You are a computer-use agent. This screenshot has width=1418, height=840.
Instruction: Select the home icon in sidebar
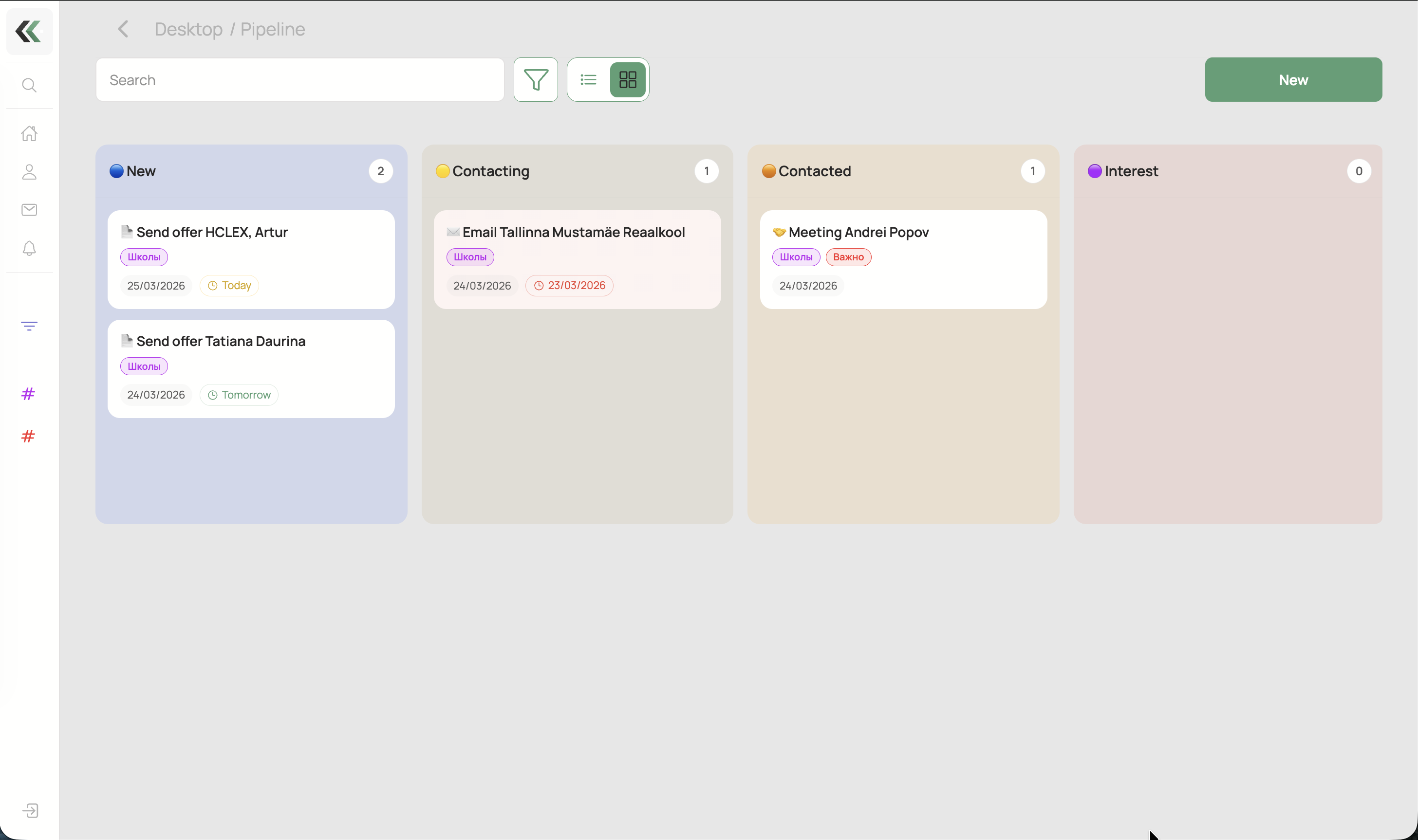29,133
